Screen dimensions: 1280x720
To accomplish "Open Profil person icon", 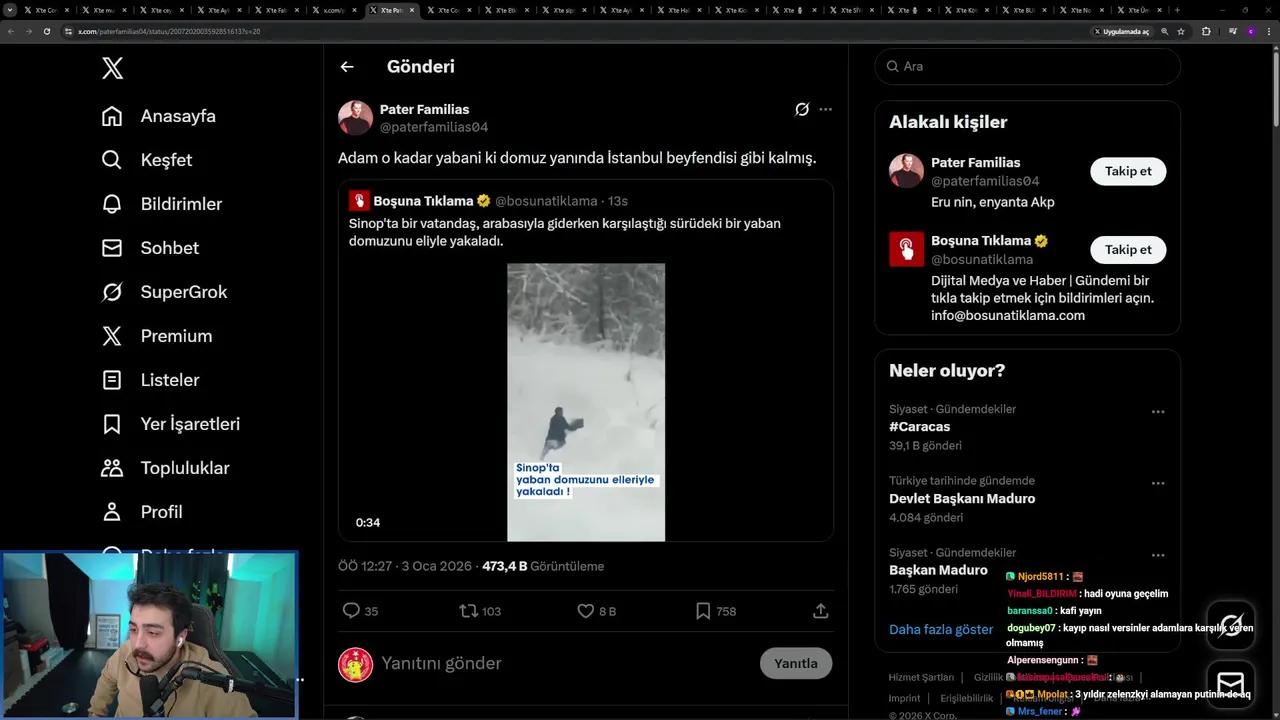I will coord(112,512).
